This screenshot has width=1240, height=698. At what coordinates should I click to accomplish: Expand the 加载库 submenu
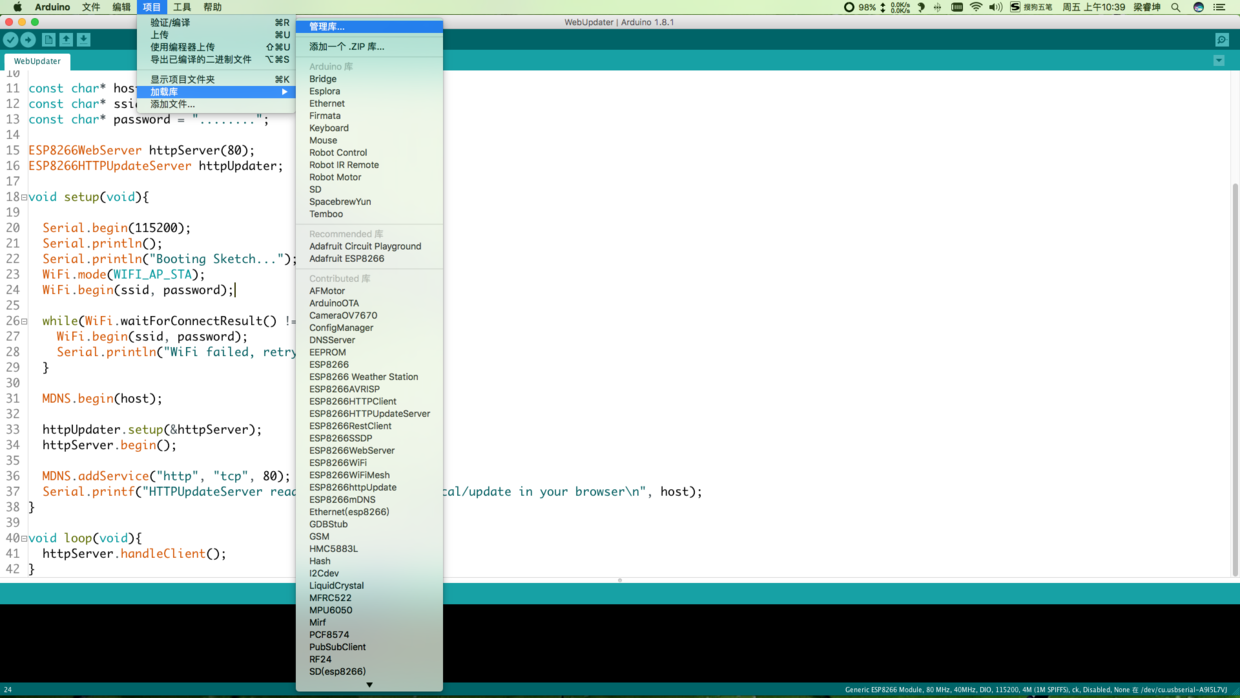click(217, 91)
